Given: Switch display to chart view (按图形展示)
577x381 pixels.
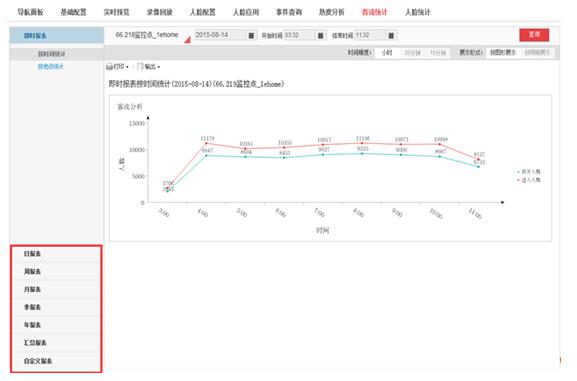Looking at the screenshot, I should [503, 53].
